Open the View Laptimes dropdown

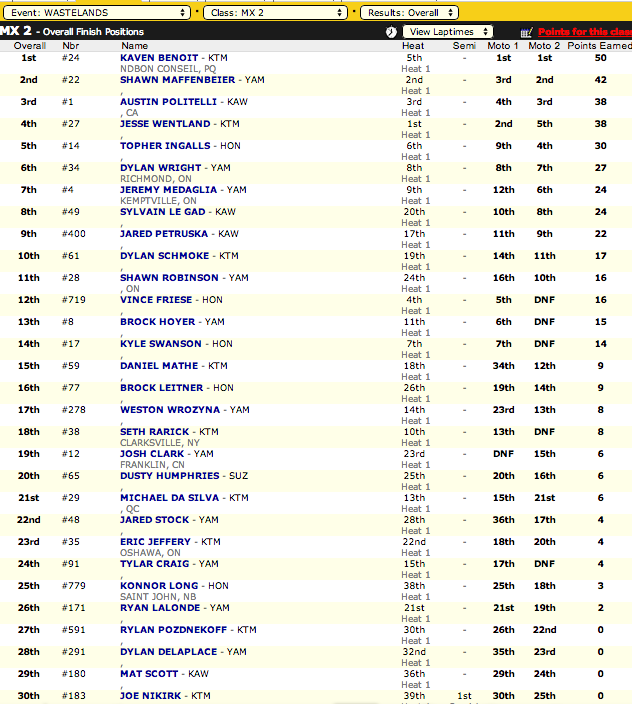[x=450, y=32]
